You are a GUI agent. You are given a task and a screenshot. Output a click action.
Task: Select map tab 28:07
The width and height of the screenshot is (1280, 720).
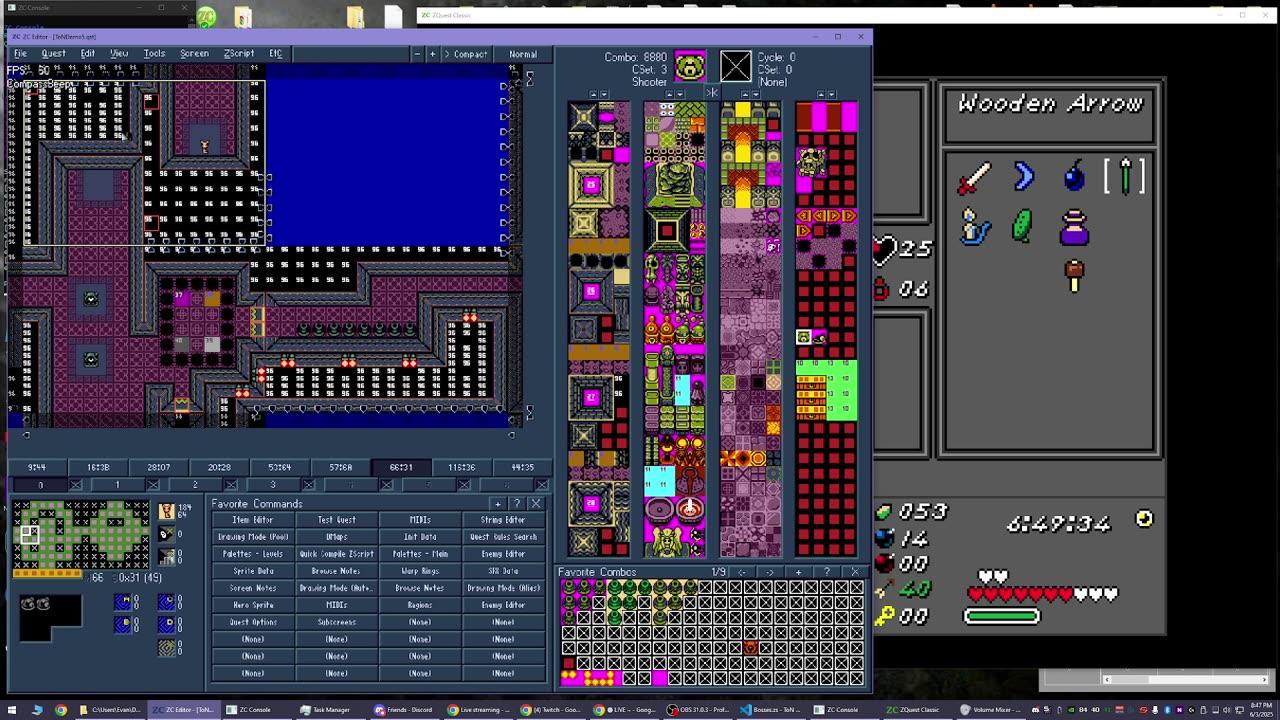click(158, 467)
